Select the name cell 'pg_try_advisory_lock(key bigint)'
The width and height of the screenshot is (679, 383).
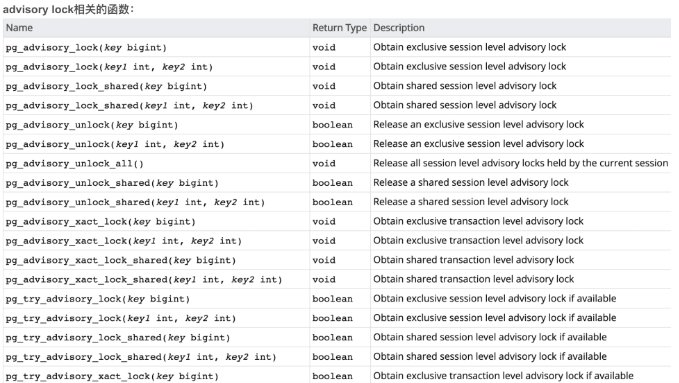[97, 299]
